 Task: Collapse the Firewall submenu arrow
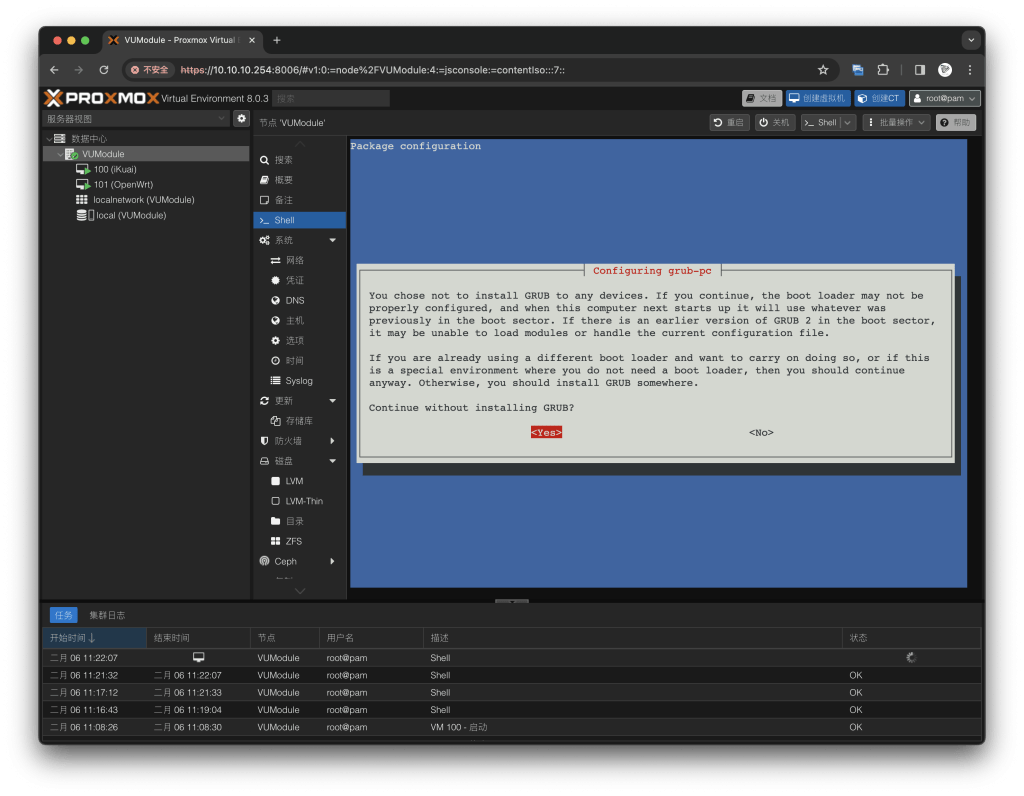(x=332, y=441)
